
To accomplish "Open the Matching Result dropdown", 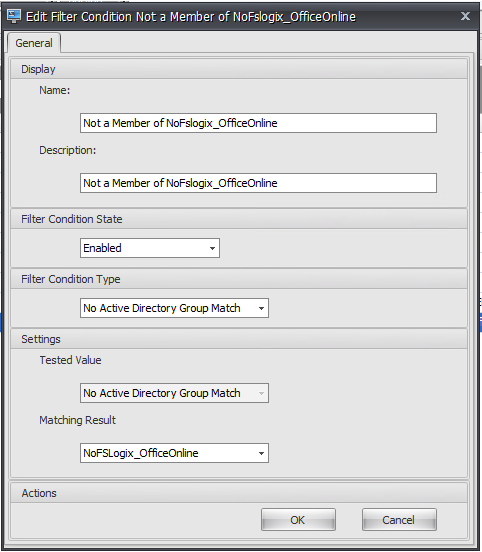I will 174,453.
